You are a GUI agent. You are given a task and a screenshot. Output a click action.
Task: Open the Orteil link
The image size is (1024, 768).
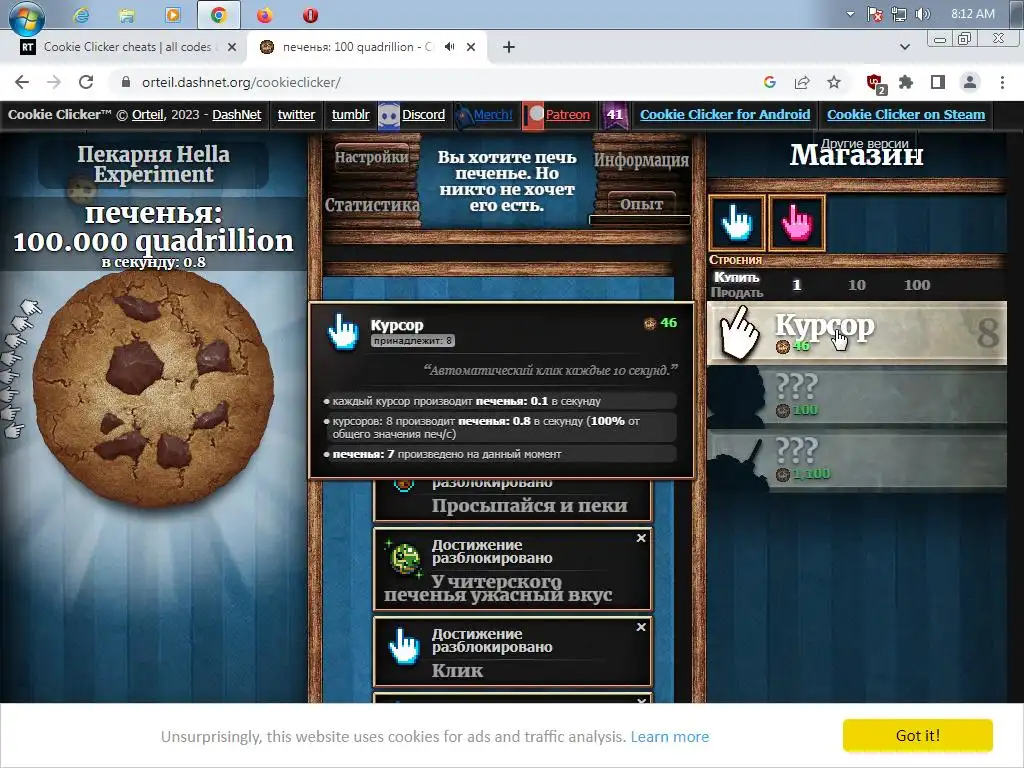148,115
